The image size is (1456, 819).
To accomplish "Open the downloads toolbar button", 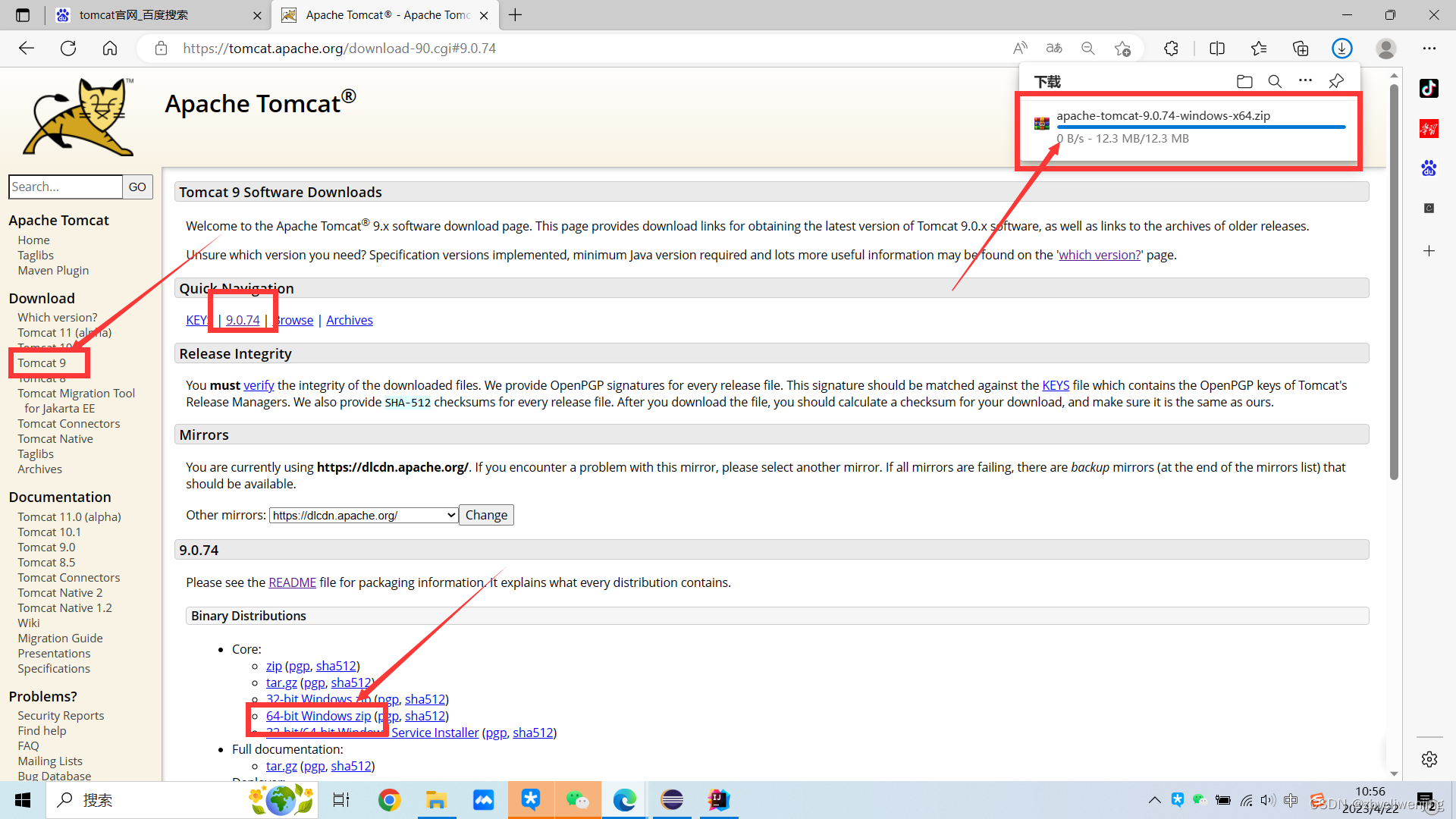I will pyautogui.click(x=1342, y=48).
